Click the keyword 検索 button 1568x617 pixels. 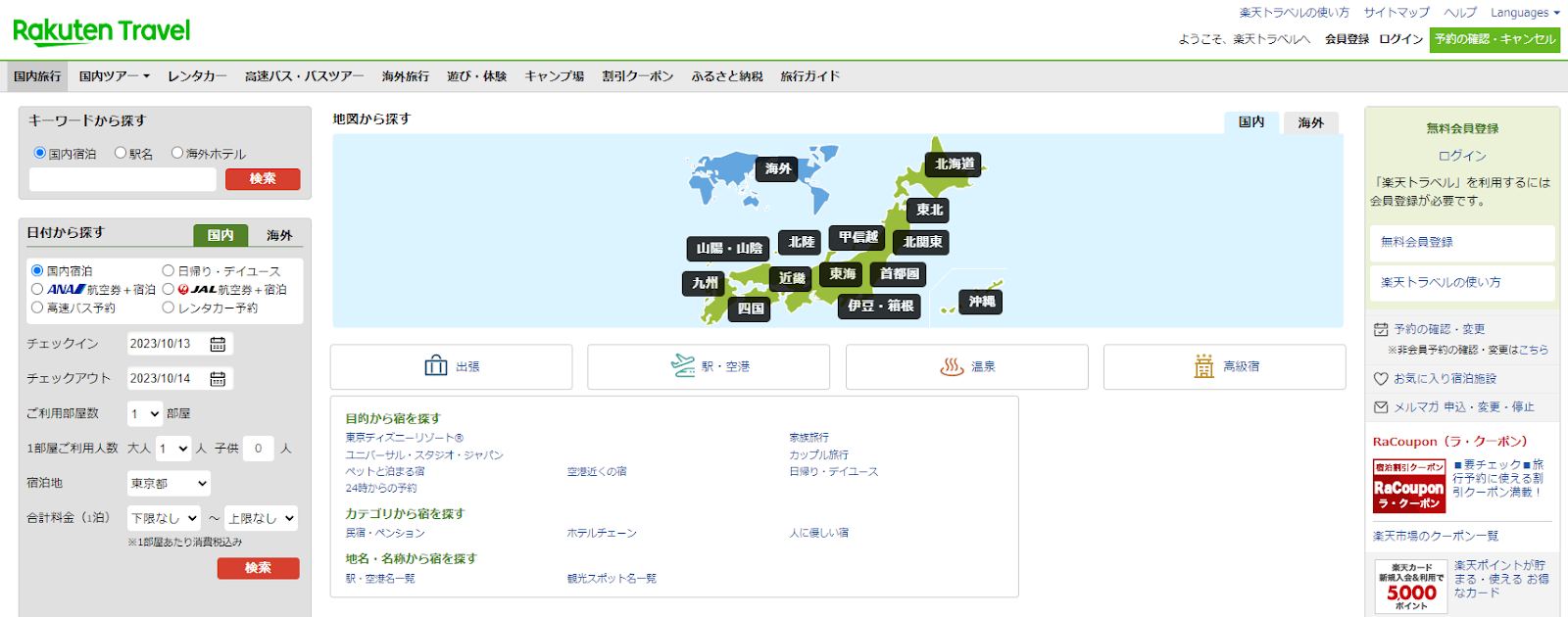pos(263,179)
